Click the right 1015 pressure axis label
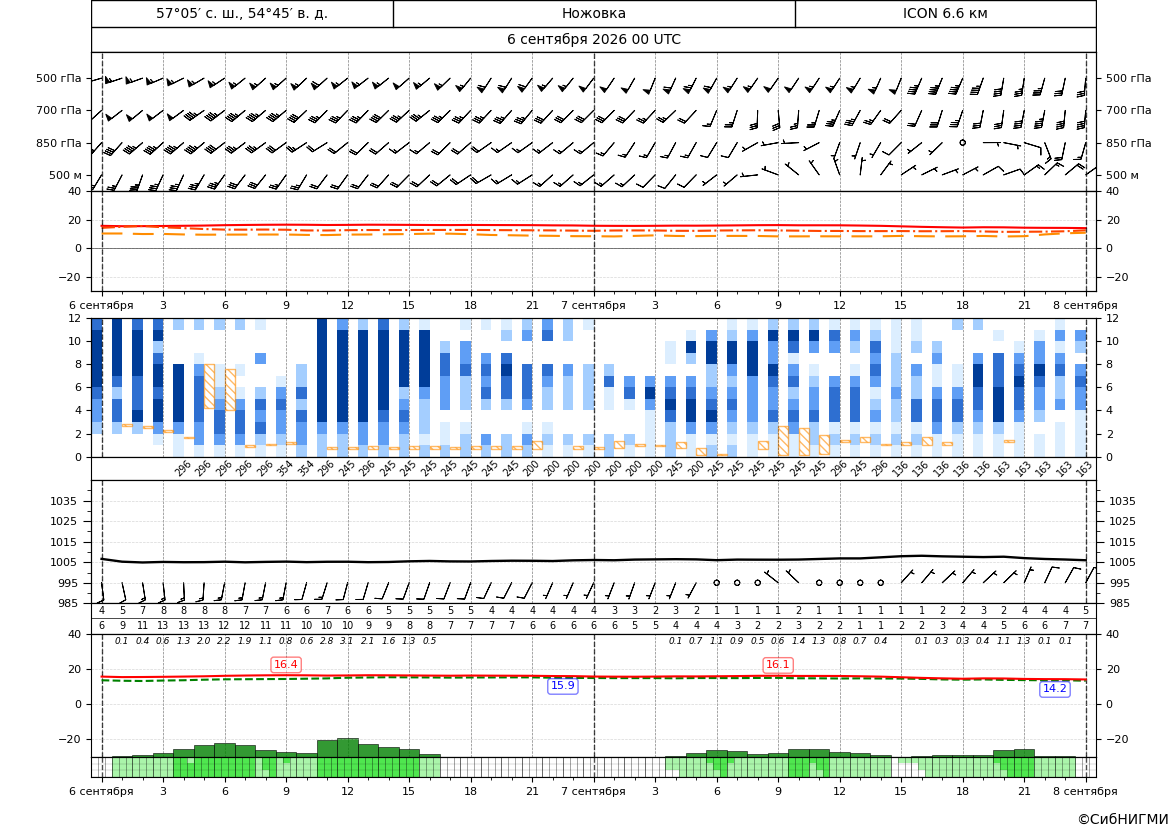This screenshot has width=1169, height=827. (x=1123, y=542)
